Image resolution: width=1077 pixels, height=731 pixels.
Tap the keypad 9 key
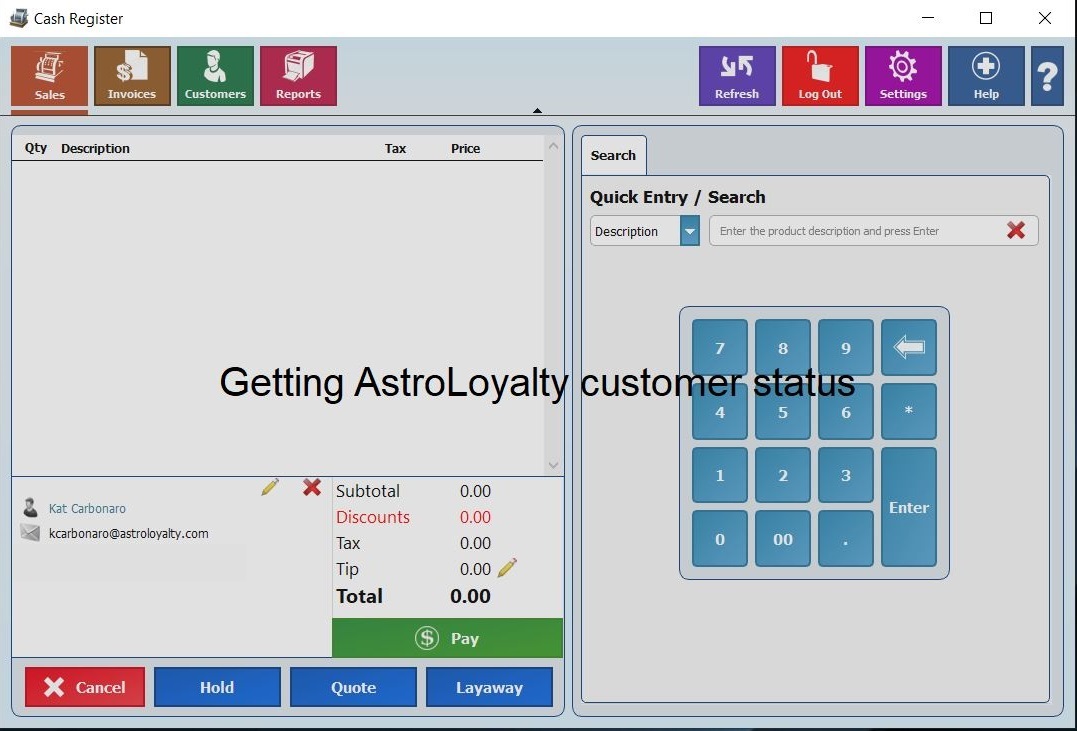point(846,347)
